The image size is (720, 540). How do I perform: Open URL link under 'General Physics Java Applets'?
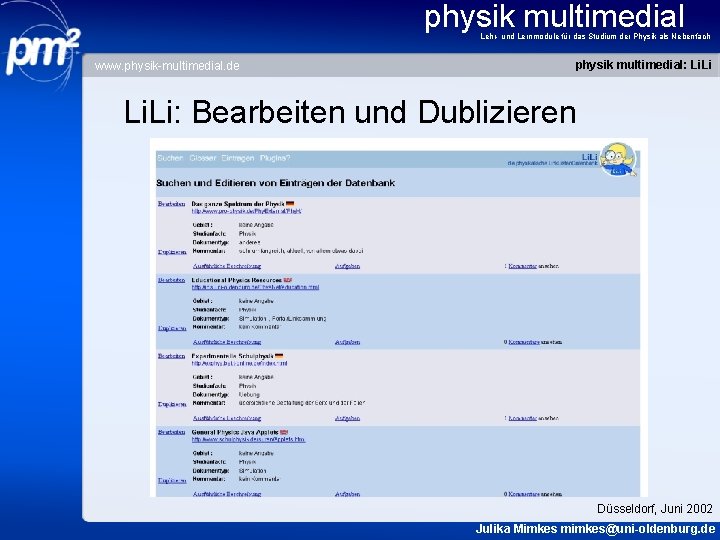[x=248, y=440]
